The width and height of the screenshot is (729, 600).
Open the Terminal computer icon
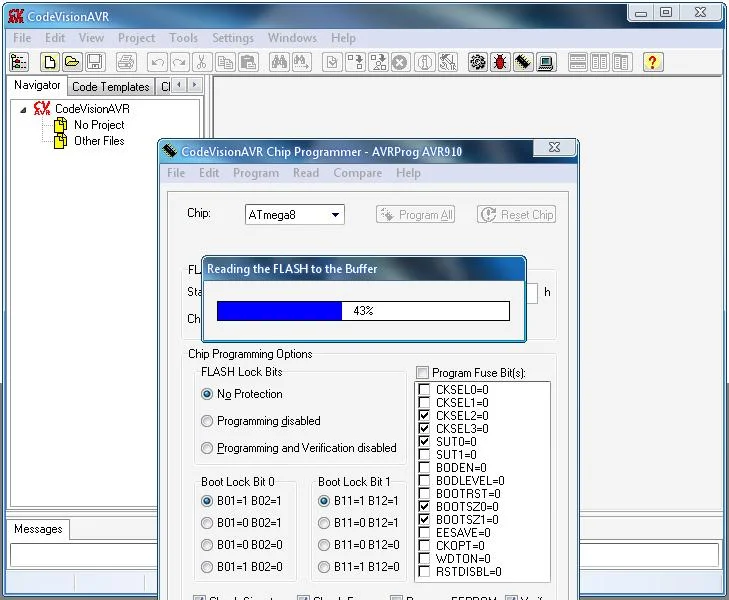(545, 62)
